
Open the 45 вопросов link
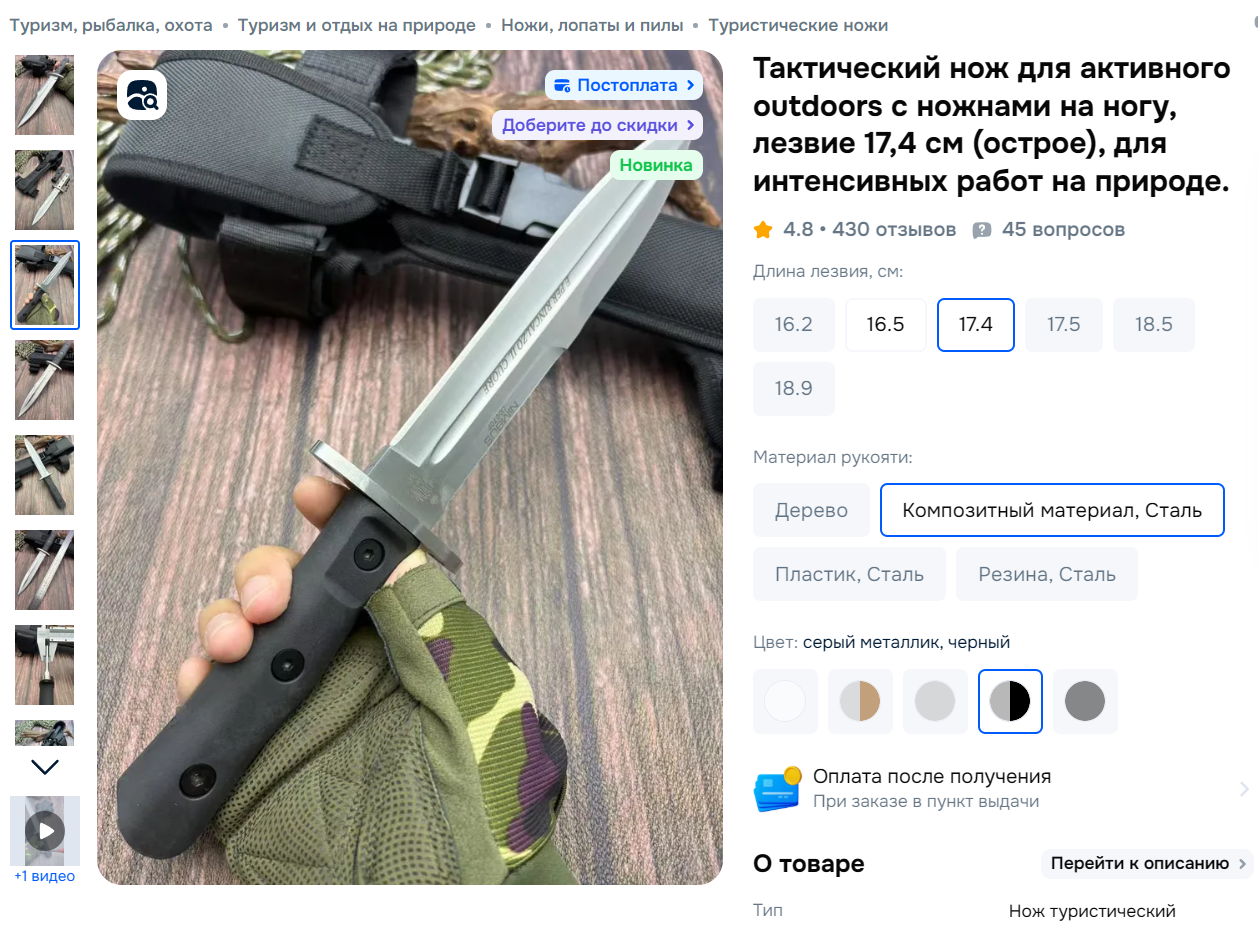[x=1063, y=230]
